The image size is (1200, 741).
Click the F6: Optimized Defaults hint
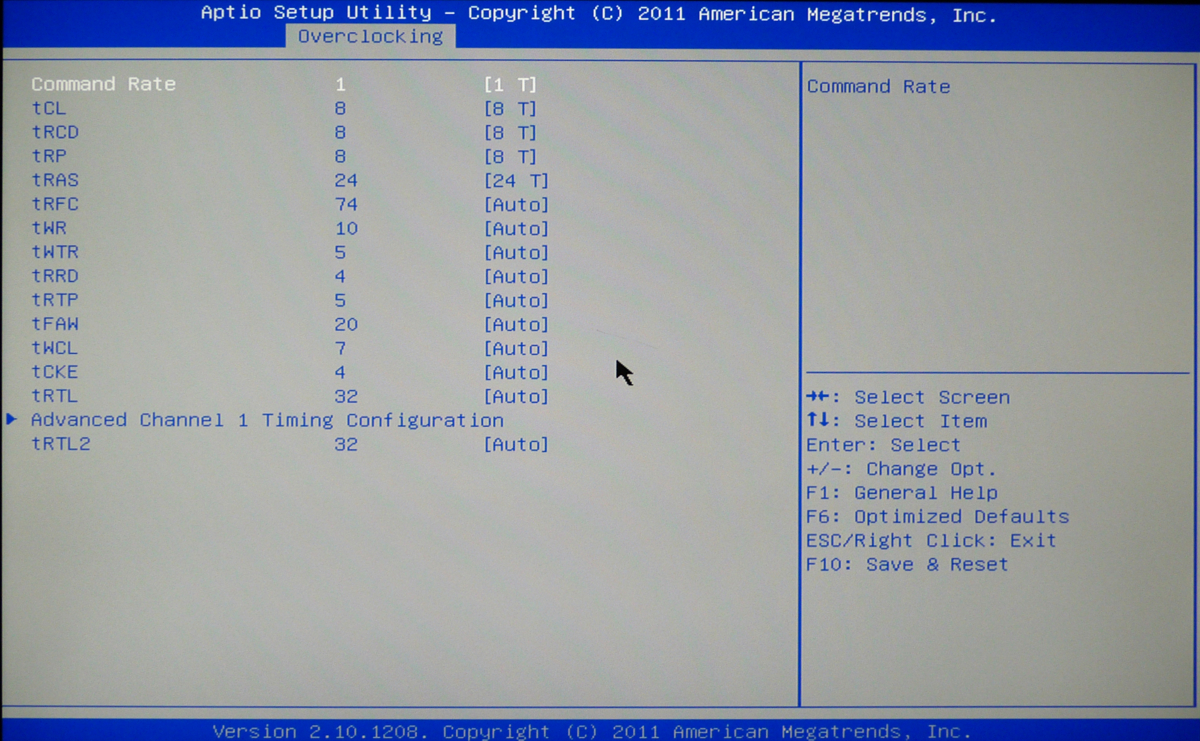point(937,517)
